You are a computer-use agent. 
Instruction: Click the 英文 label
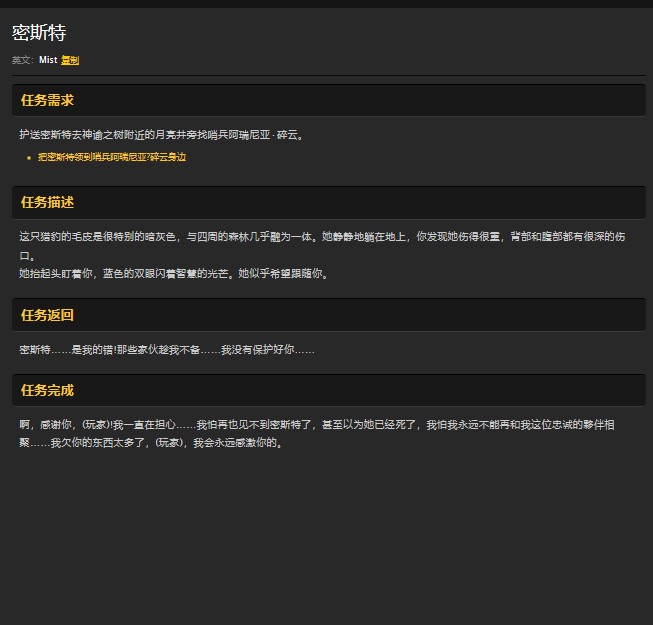click(x=22, y=60)
